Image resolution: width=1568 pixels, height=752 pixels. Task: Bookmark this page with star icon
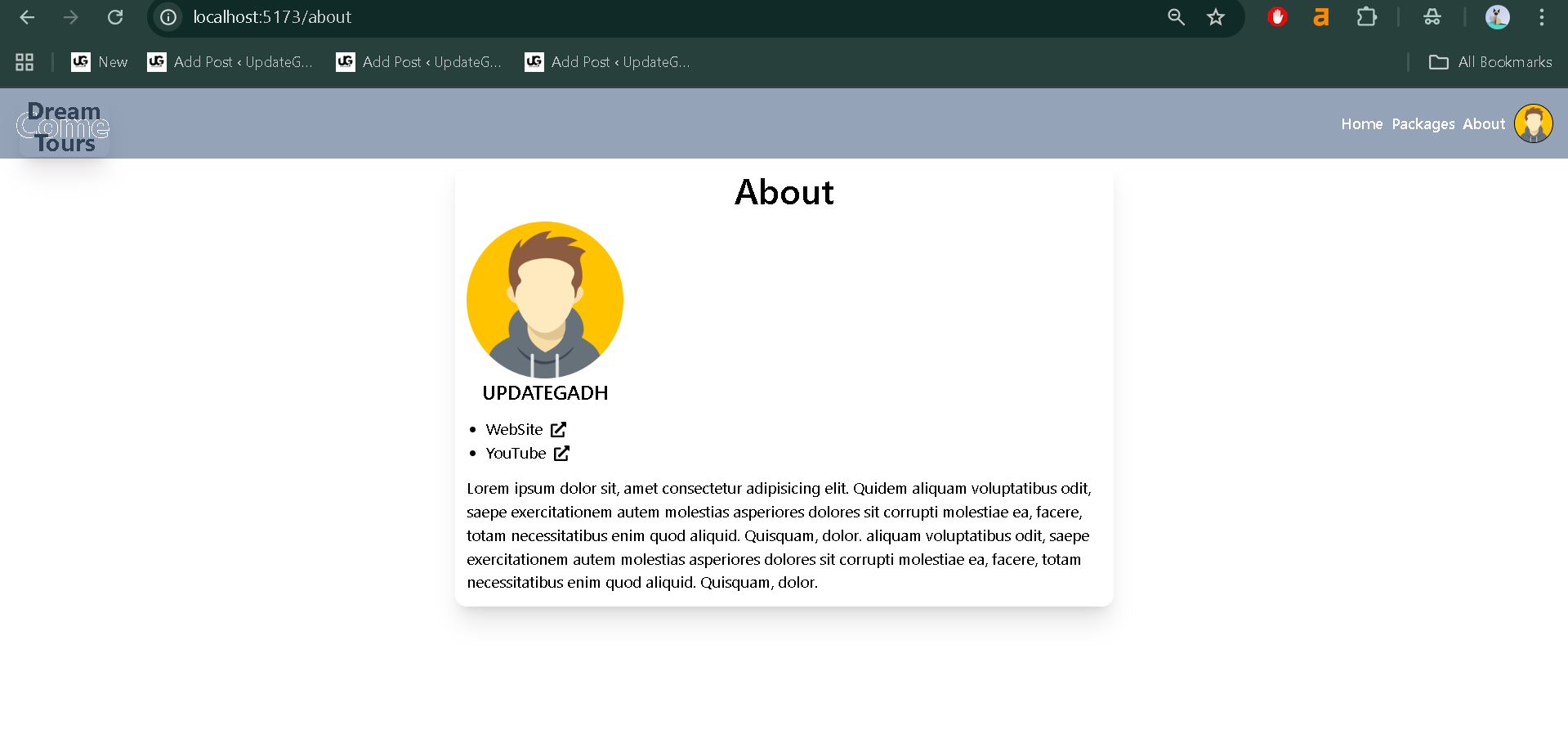(x=1216, y=17)
